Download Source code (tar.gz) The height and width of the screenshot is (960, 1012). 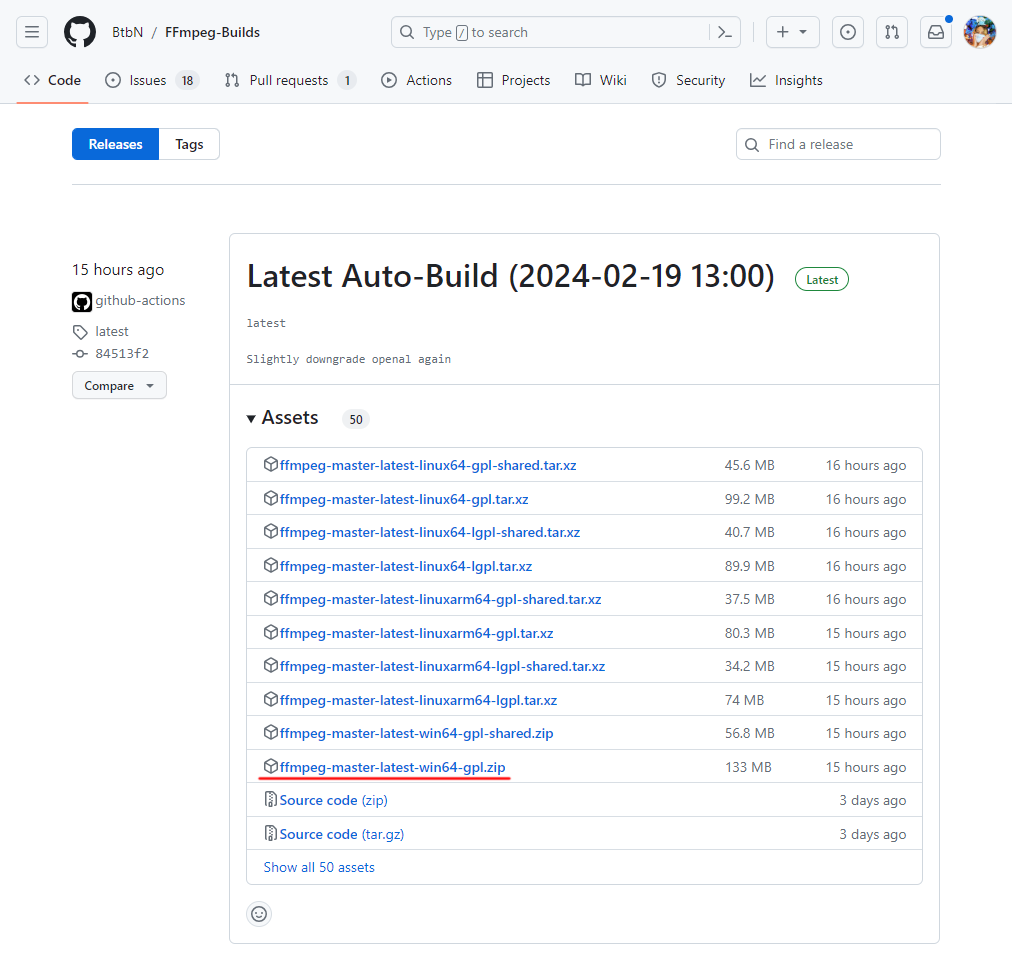point(342,834)
